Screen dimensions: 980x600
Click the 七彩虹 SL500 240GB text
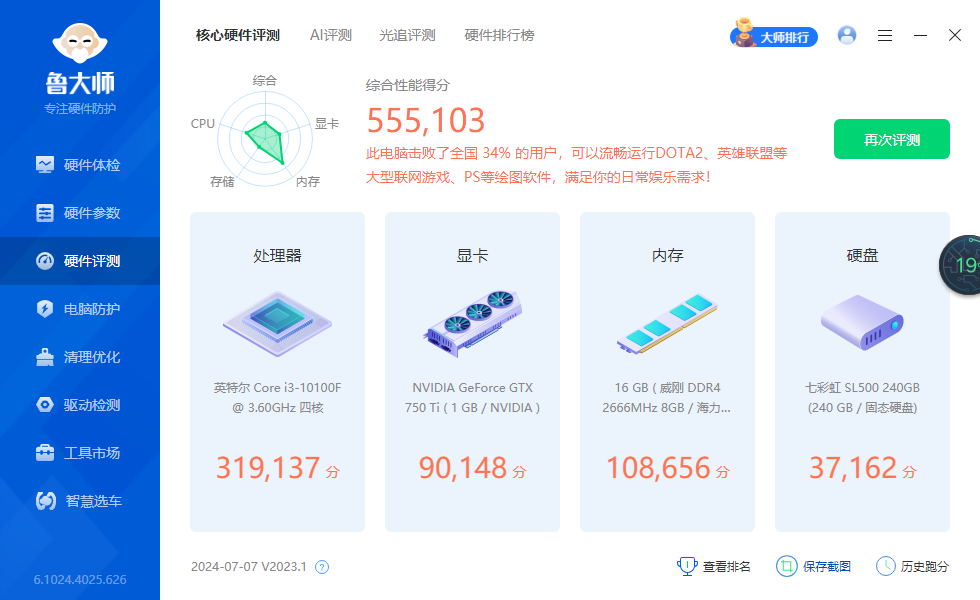(862, 398)
